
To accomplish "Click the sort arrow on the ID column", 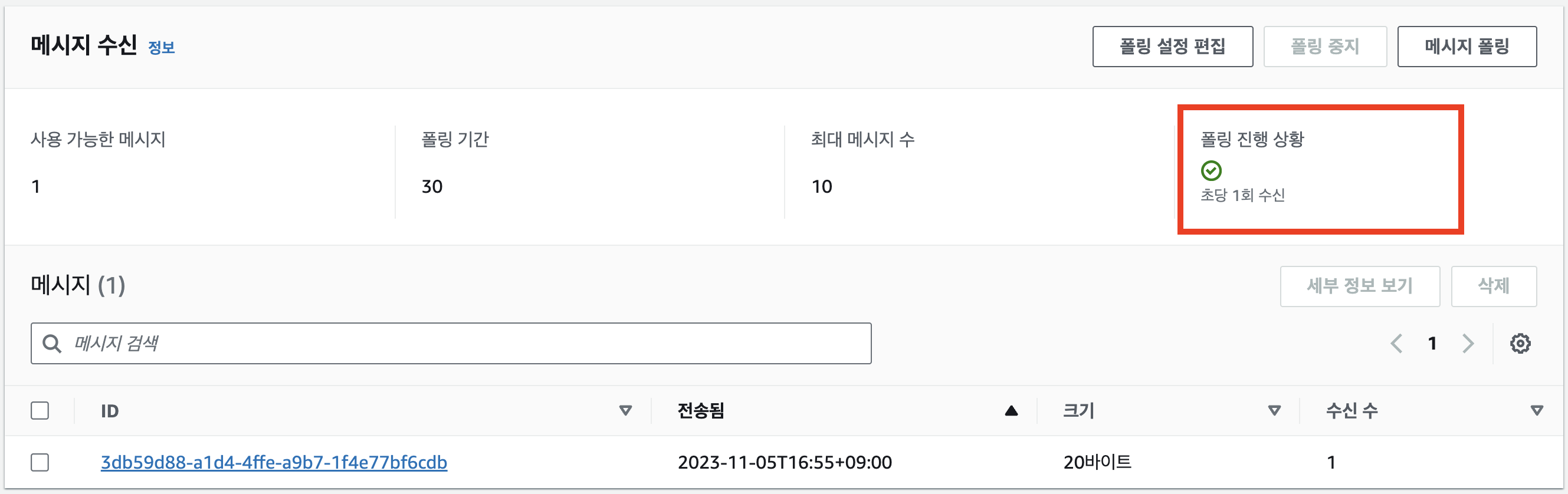I will point(625,411).
